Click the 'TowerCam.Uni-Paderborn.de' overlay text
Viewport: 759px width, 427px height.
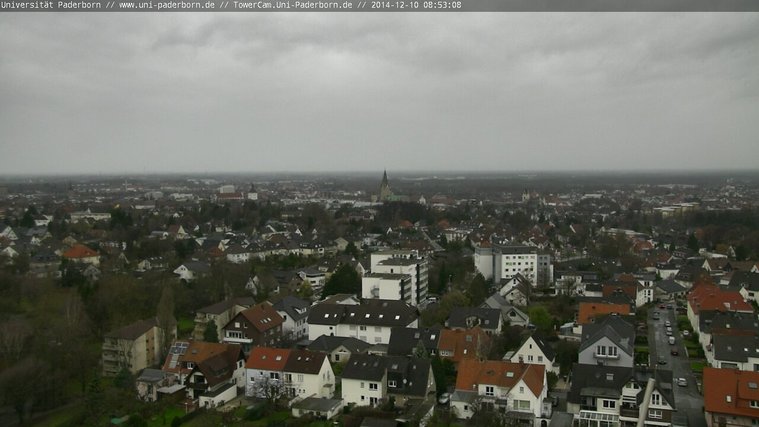coord(293,5)
